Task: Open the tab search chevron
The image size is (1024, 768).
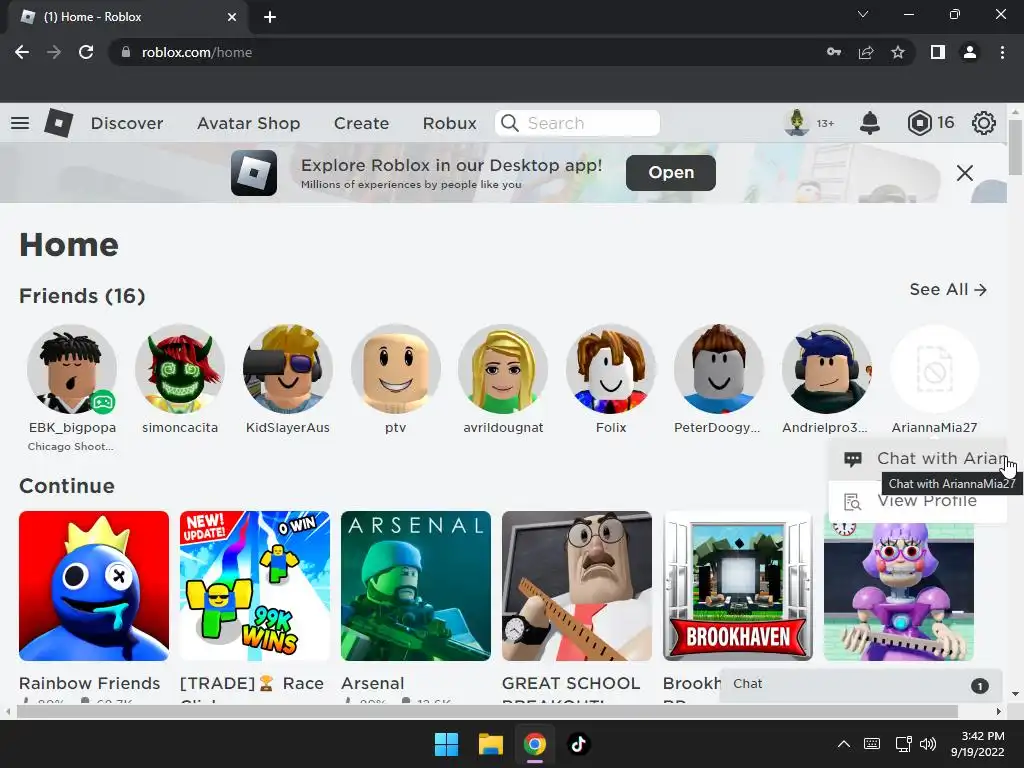Action: pyautogui.click(x=863, y=14)
